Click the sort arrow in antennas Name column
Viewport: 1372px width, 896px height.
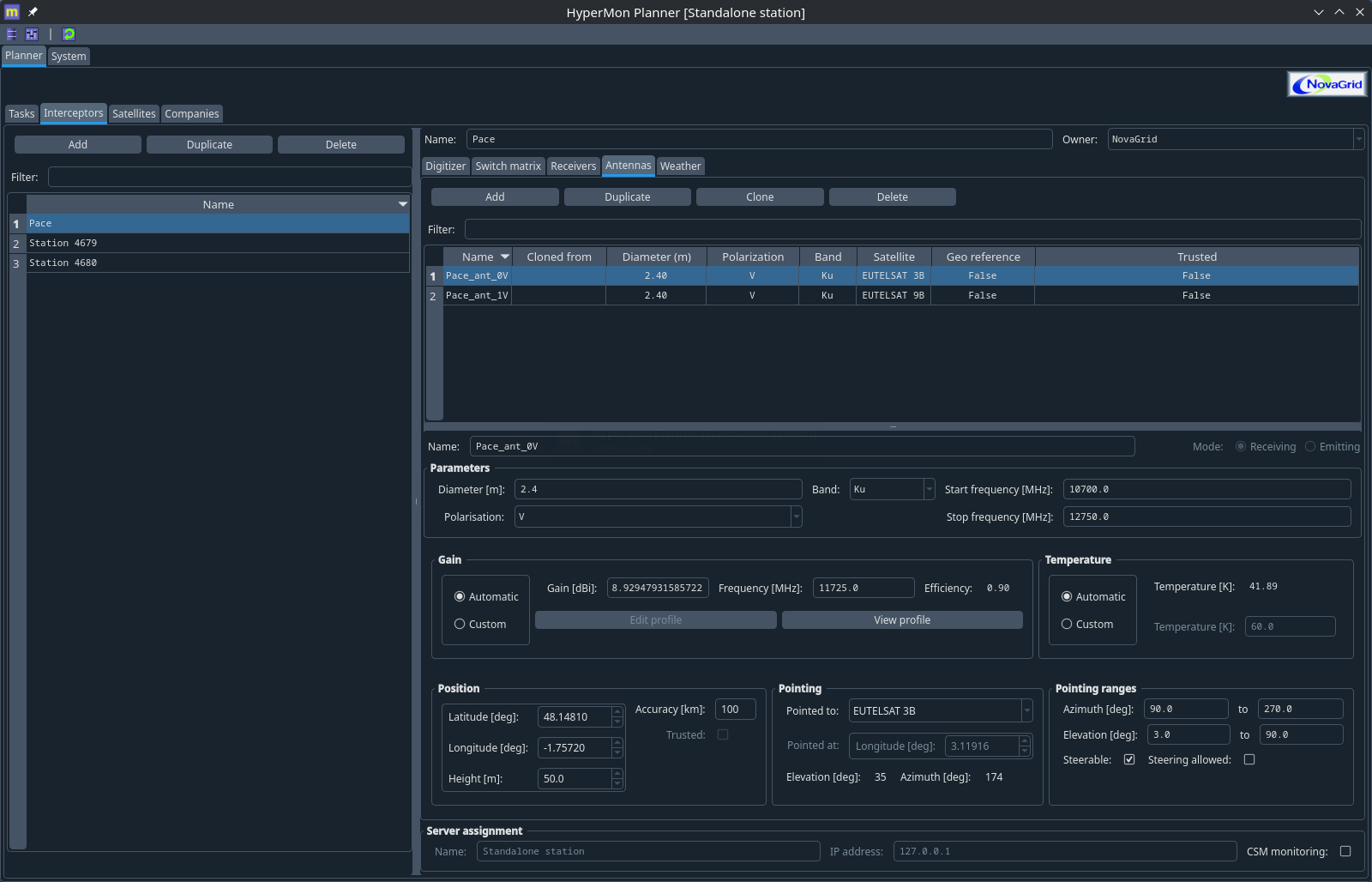(505, 257)
